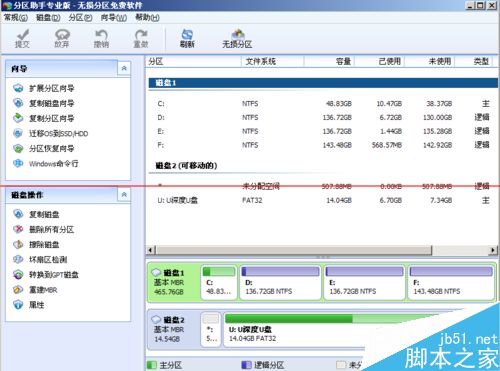Image resolution: width=500 pixels, height=371 pixels.
Task: Click the FAT32 file system cell
Action: 252,200
